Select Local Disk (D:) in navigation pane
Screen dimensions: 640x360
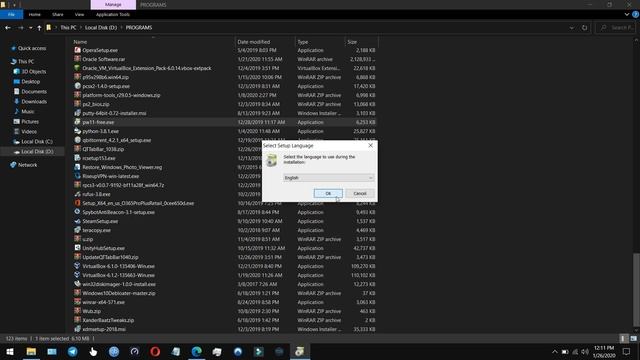tap(37, 151)
